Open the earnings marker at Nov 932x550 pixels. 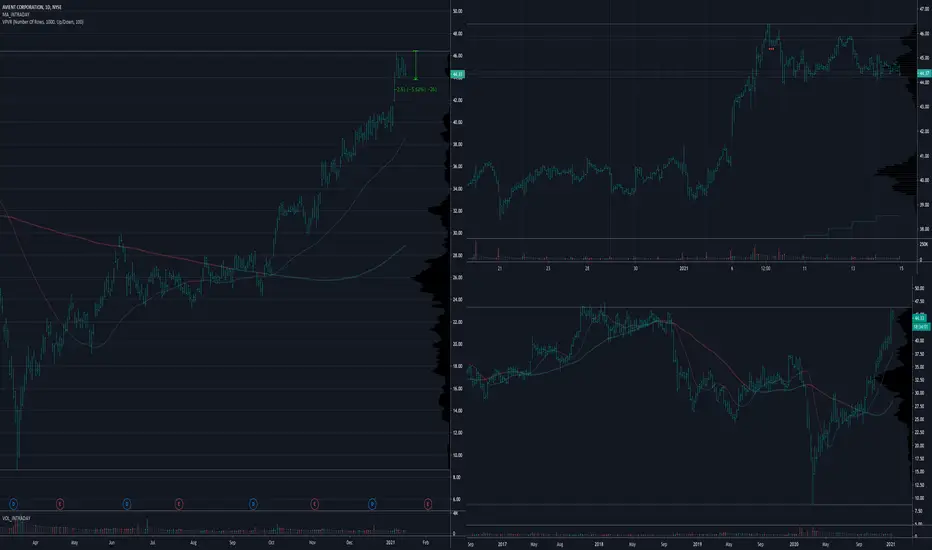314,504
